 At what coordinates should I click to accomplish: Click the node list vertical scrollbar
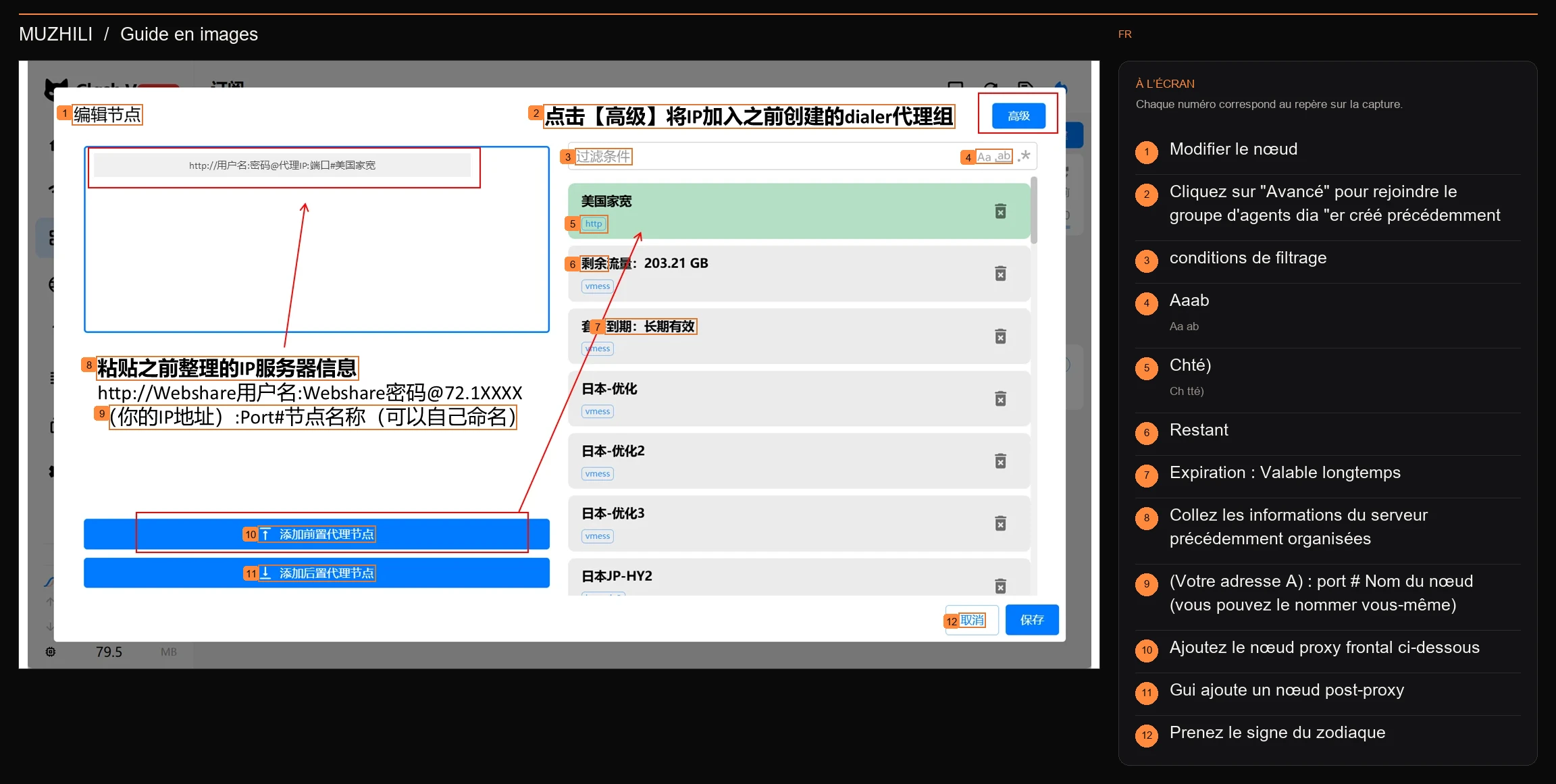(1034, 210)
